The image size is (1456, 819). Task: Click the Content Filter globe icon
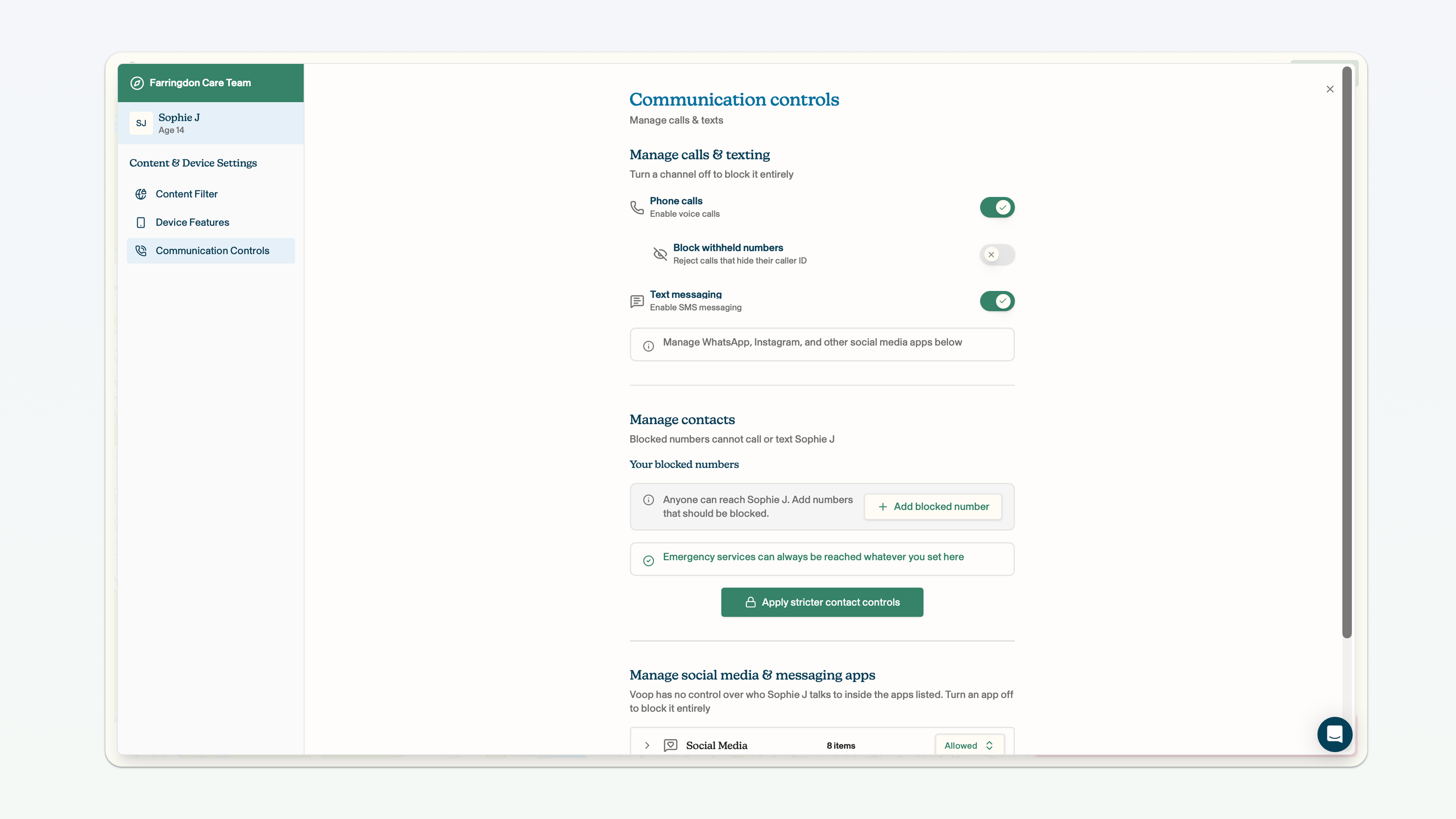(141, 194)
